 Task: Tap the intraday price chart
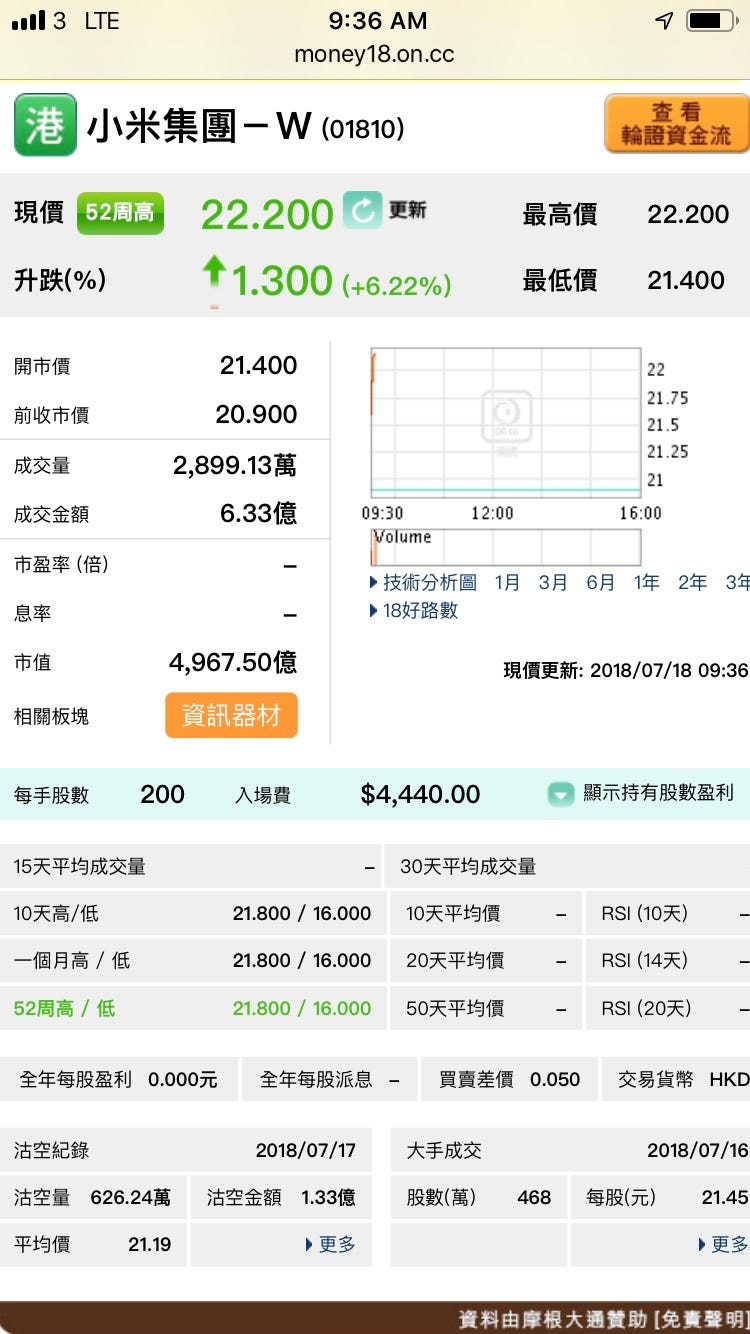point(506,422)
